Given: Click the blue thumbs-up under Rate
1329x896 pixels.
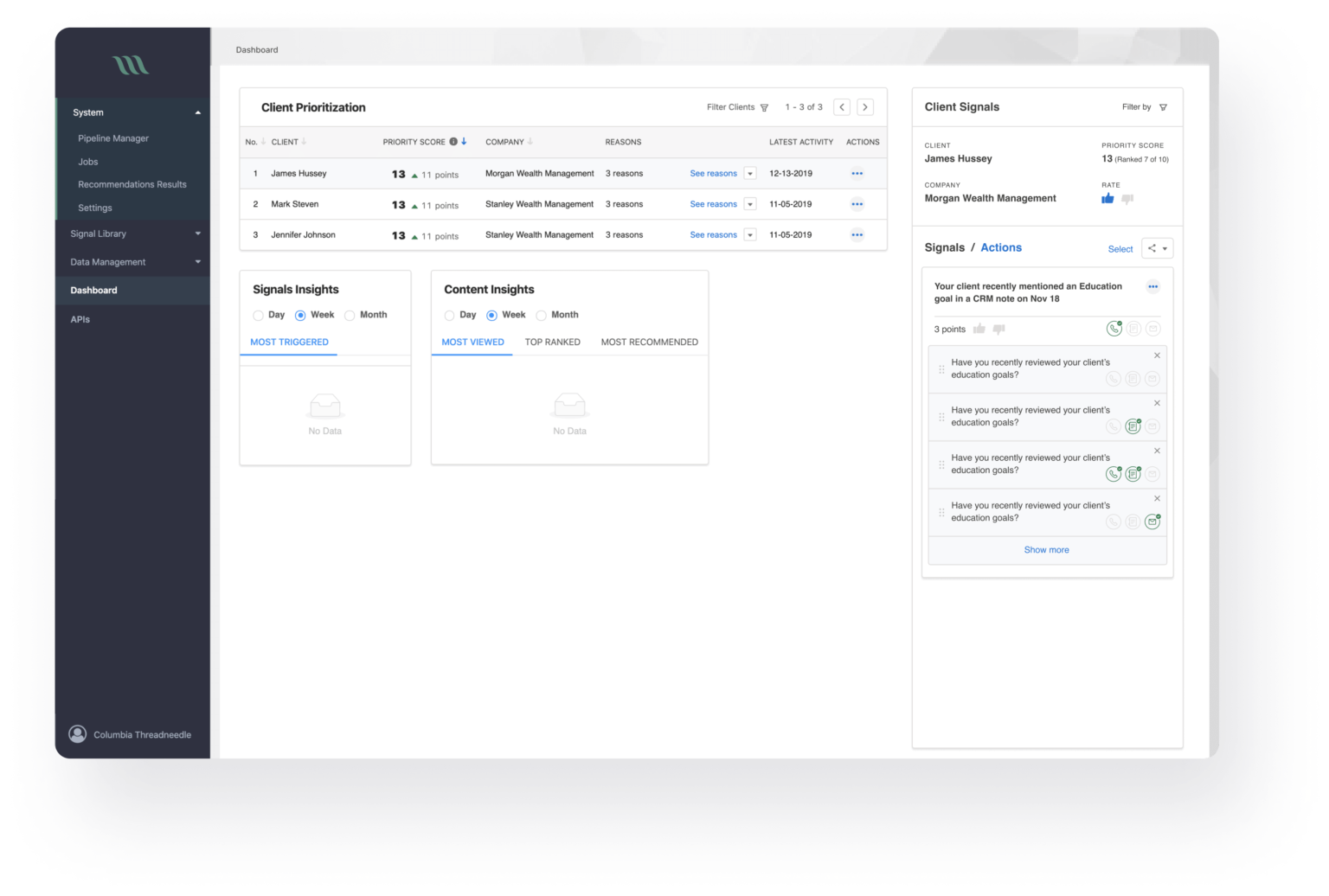Looking at the screenshot, I should tap(1107, 198).
